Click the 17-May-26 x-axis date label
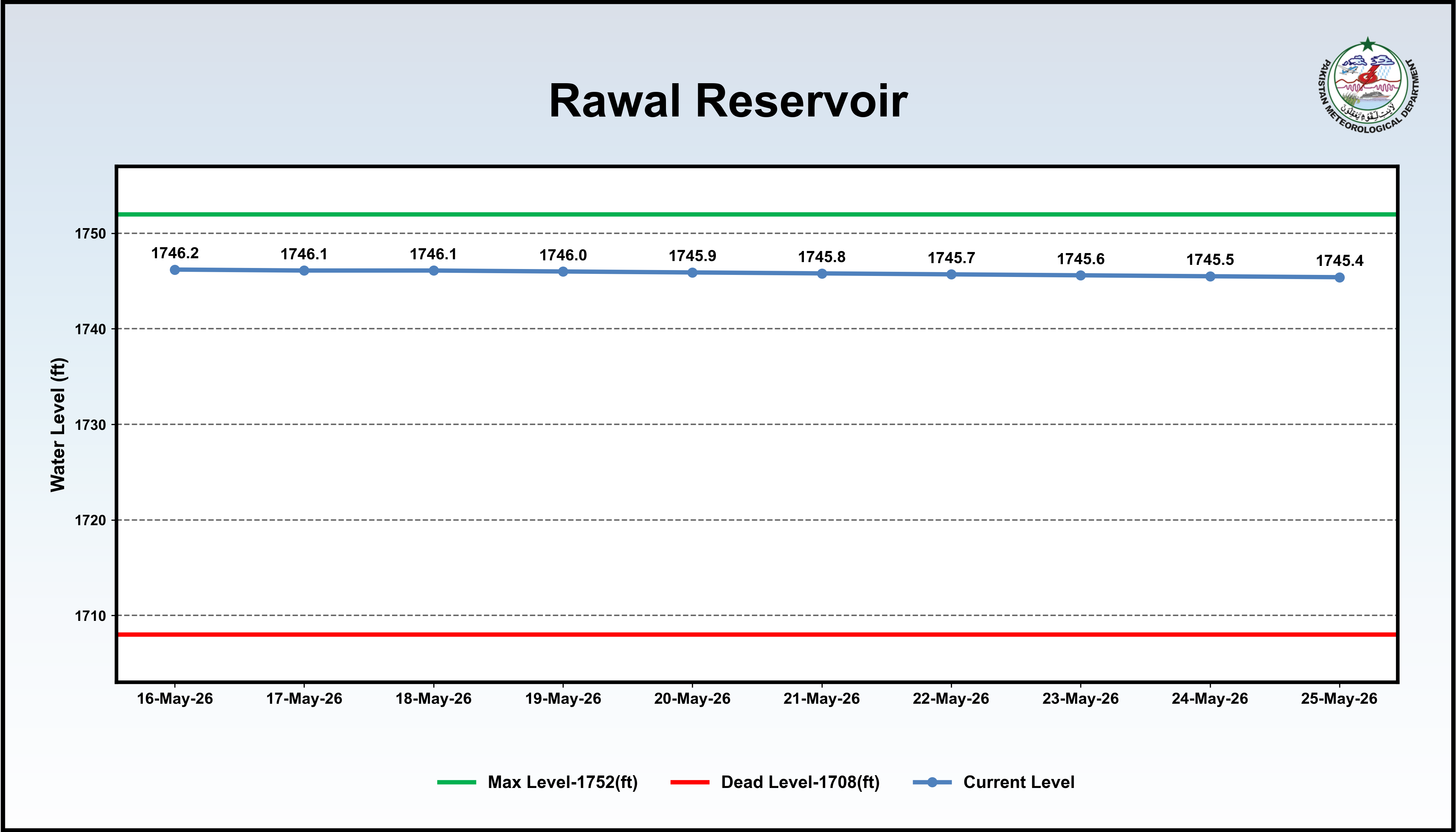The width and height of the screenshot is (1456, 832). tap(304, 699)
